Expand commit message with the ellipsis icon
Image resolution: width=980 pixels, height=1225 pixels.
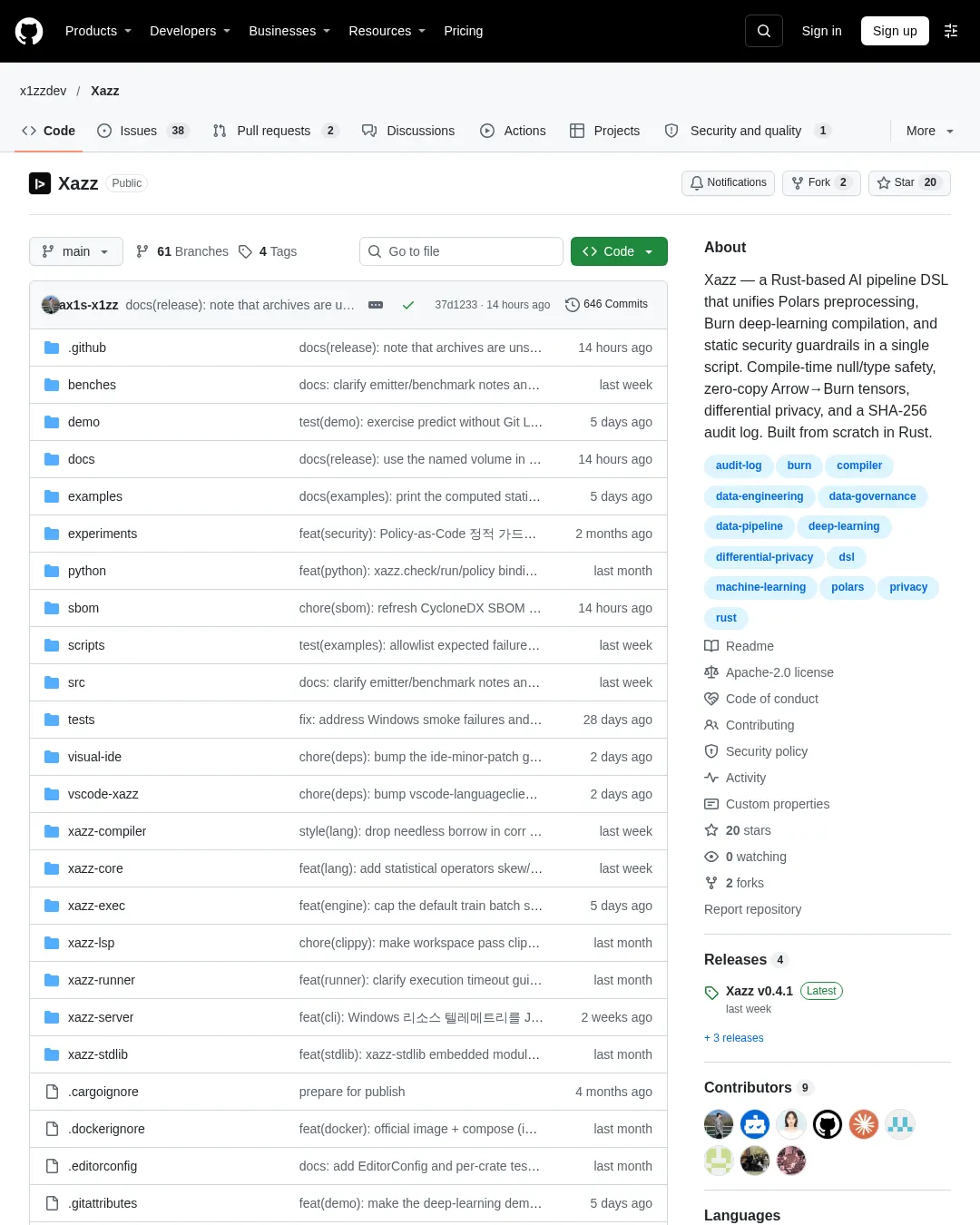[x=376, y=305]
